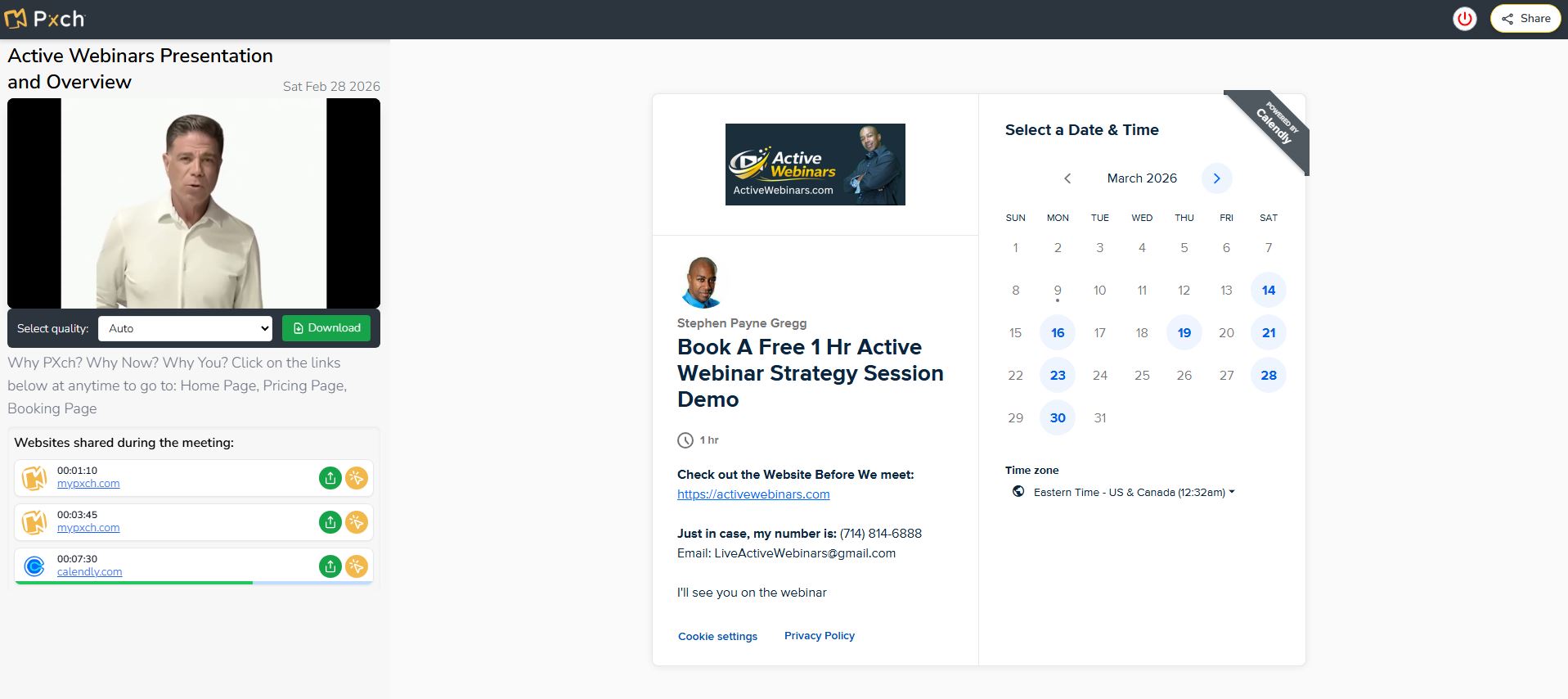The image size is (1568, 699).
Task: Select March 23 on the calendar
Action: [1058, 375]
